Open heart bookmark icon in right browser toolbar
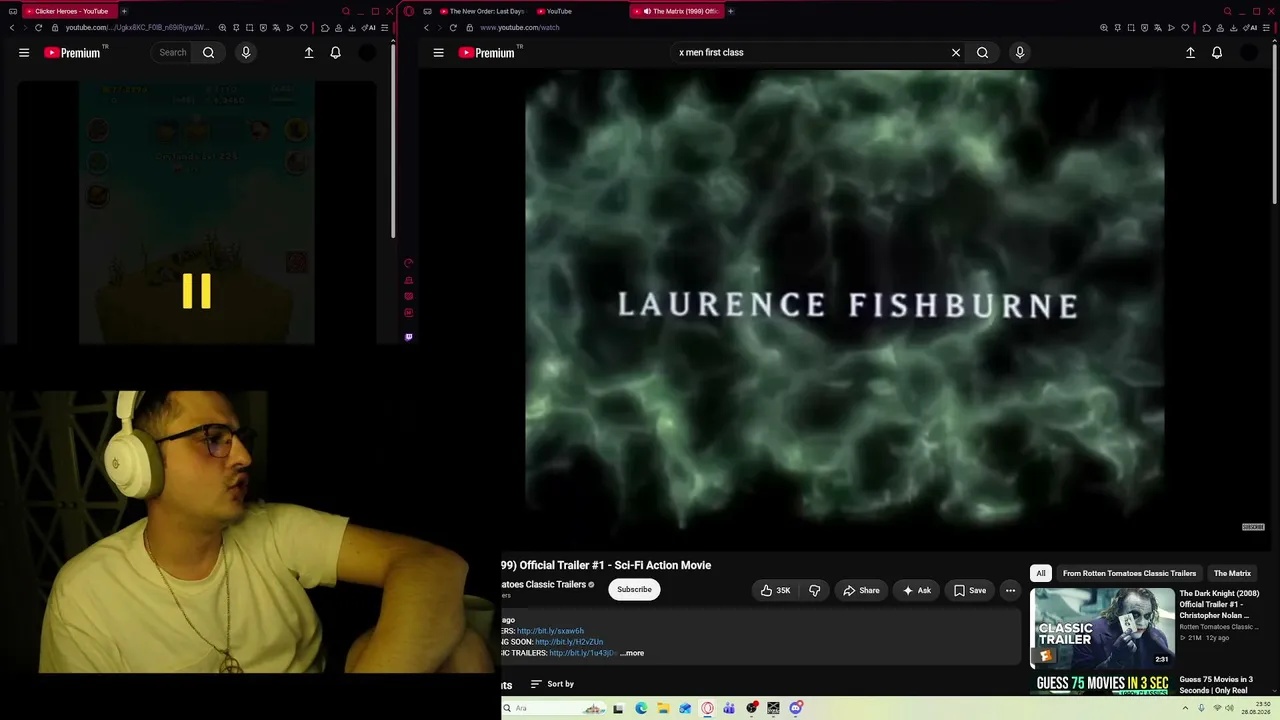The width and height of the screenshot is (1280, 720). coord(1185,28)
